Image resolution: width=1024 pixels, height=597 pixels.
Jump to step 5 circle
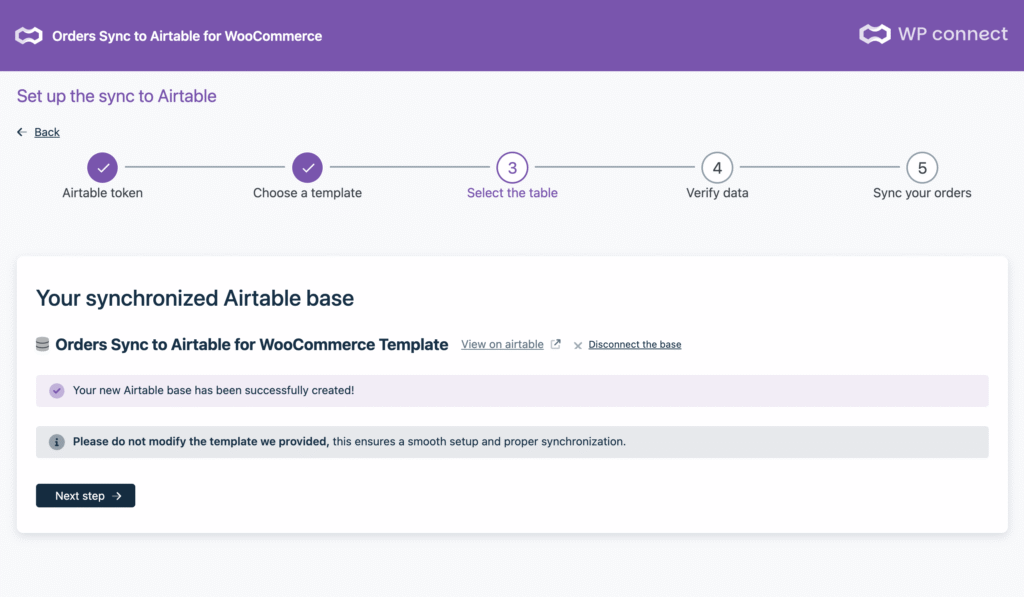click(922, 168)
